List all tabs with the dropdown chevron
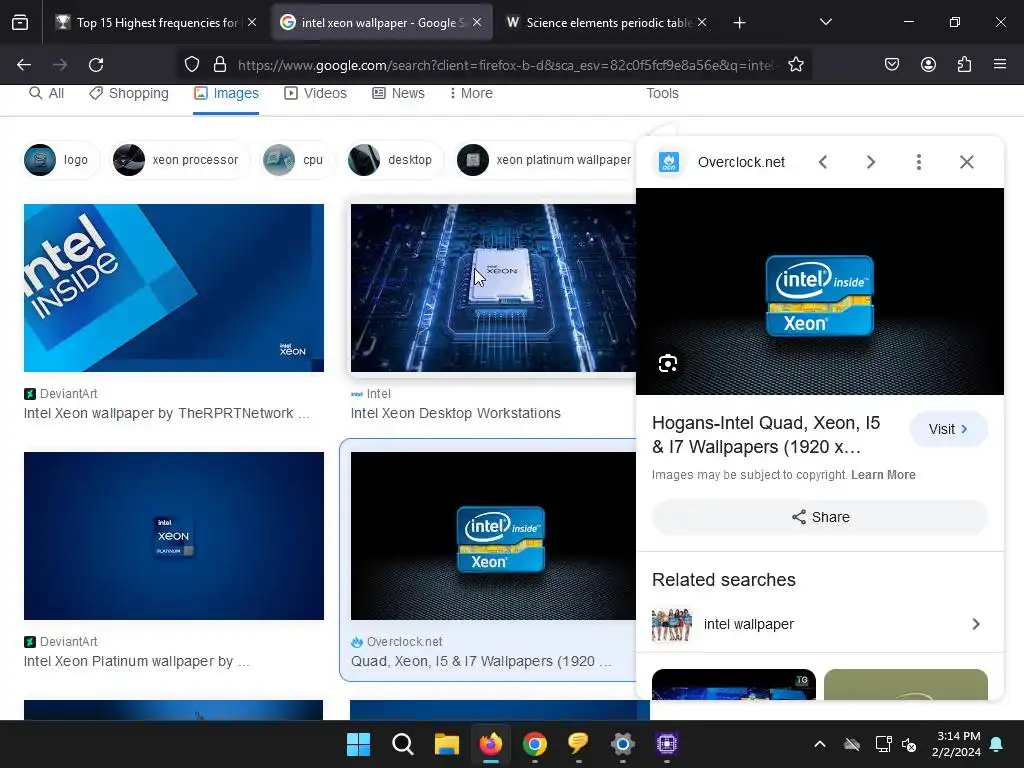Screen dimensions: 1024x768 (x=825, y=22)
